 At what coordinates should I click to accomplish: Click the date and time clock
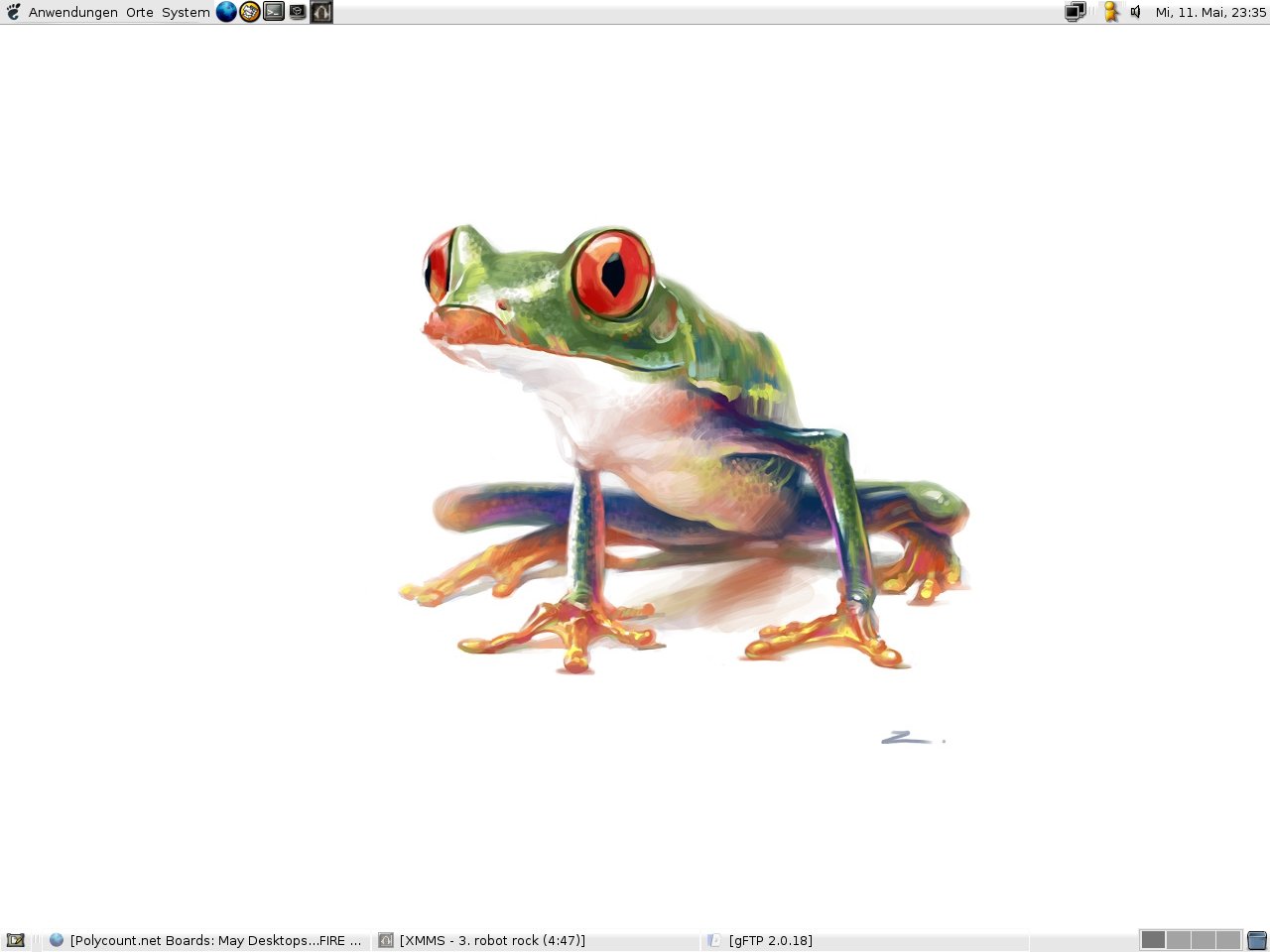(1210, 12)
